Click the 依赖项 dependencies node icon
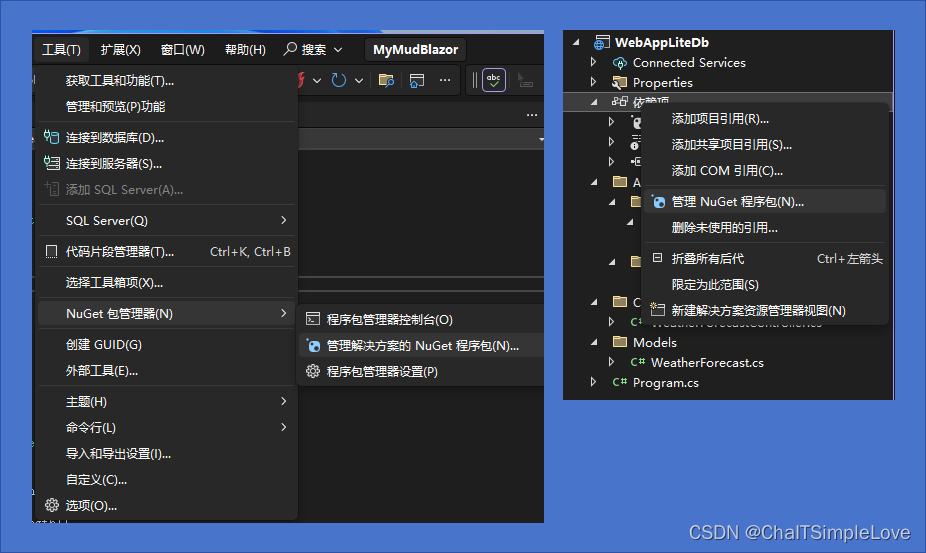Viewport: 926px width, 553px height. coord(619,101)
